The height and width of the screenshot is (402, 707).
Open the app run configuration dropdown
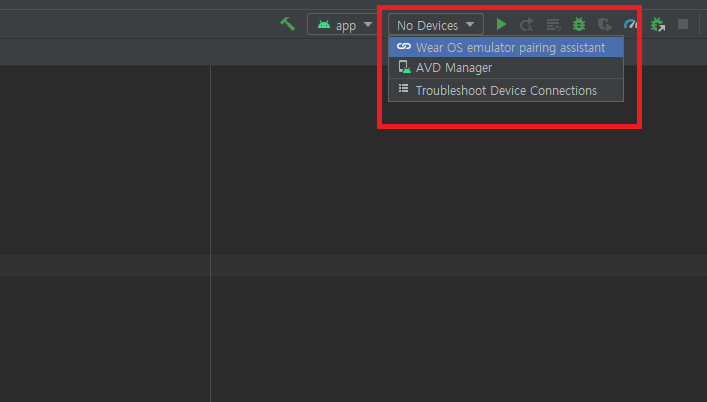pos(342,25)
